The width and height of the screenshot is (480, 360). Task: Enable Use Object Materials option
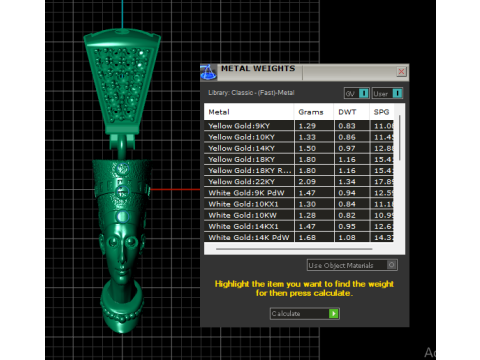[352, 265]
